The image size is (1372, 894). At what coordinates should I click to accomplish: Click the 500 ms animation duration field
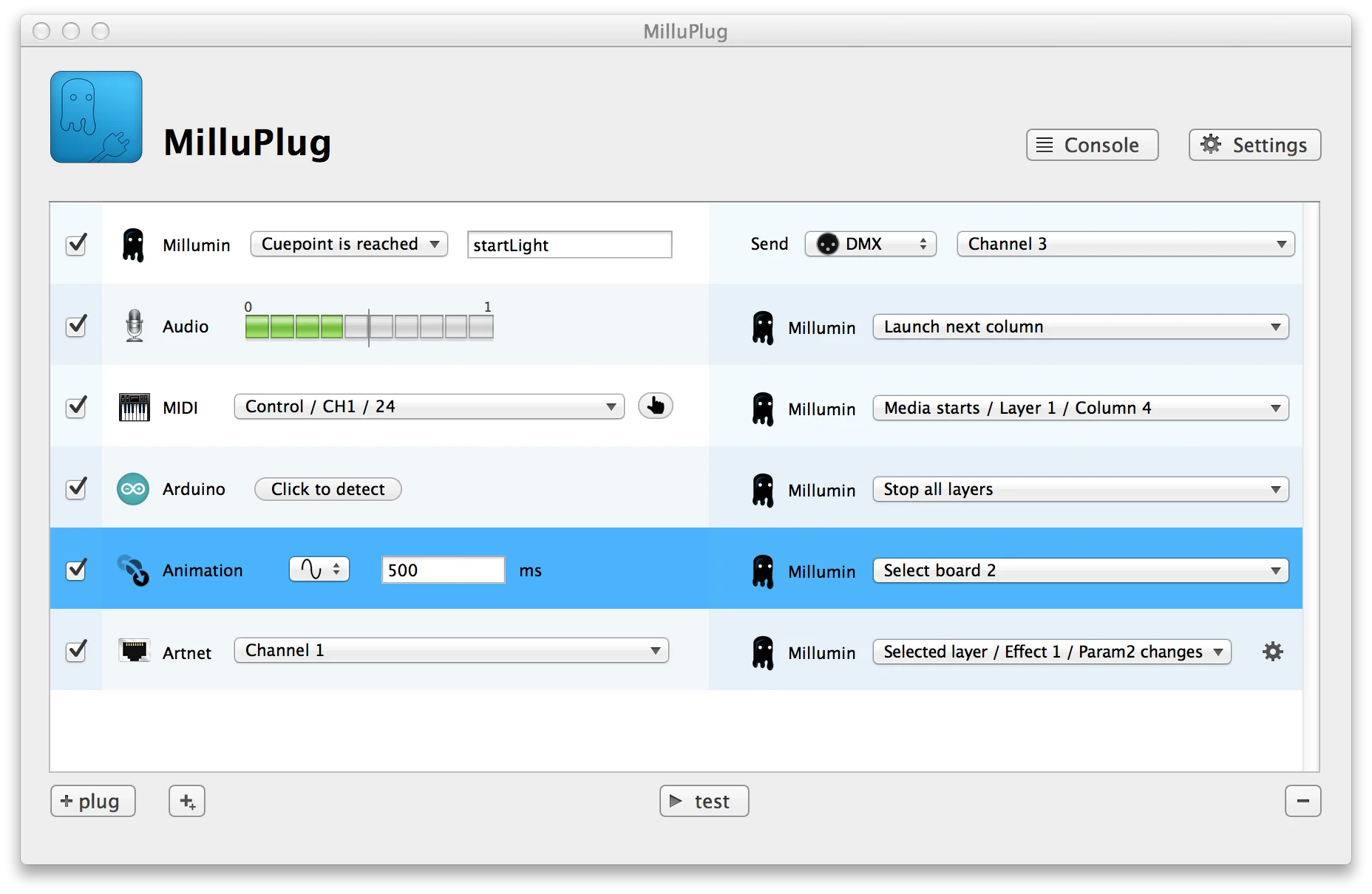click(444, 570)
